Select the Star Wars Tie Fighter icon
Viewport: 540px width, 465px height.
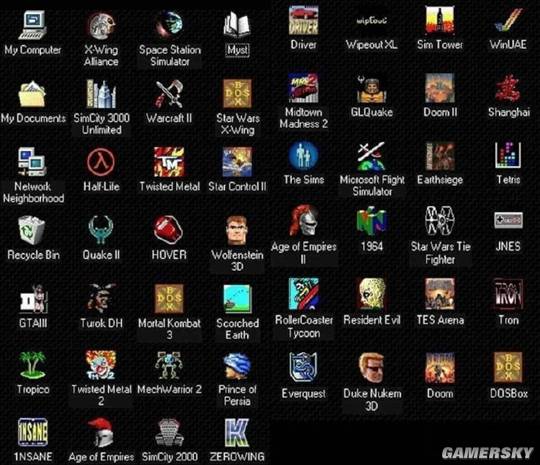(x=439, y=220)
